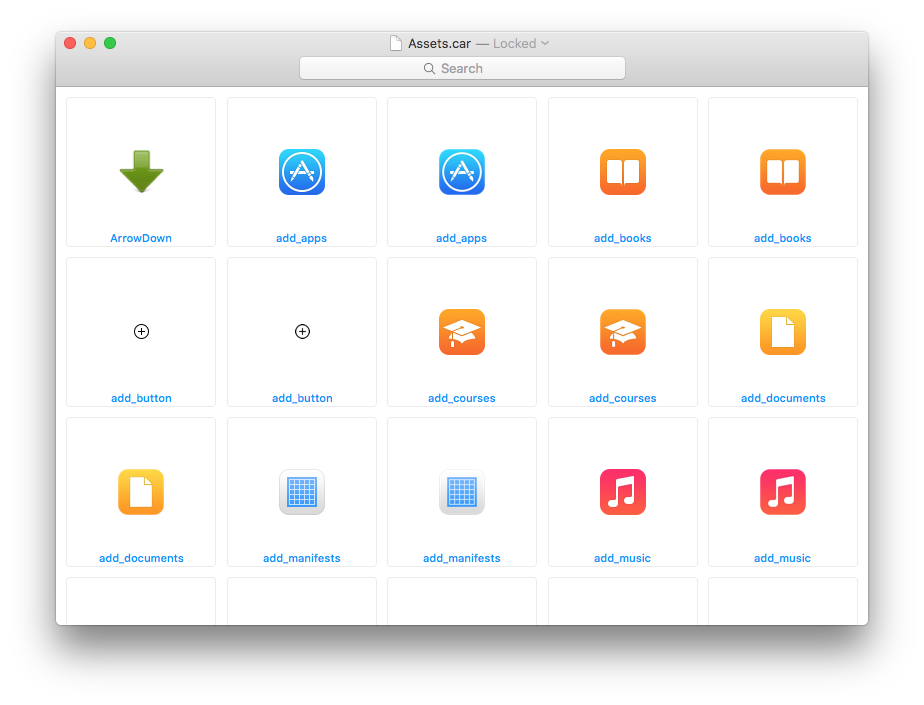Click add_apps label in tile beside ArrowDown
The width and height of the screenshot is (924, 705).
click(301, 238)
